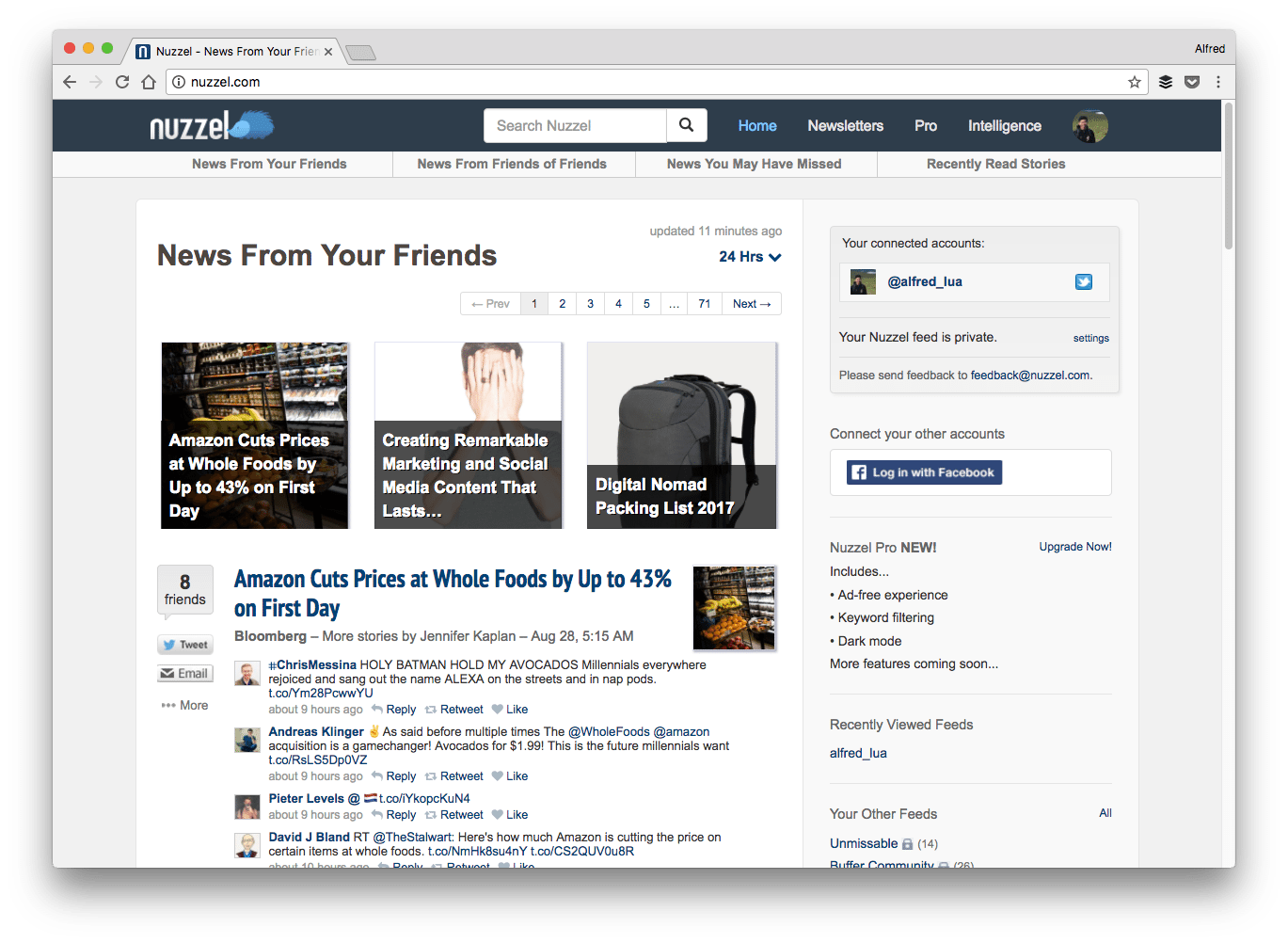
Task: Open alfred_lua recently viewed feed
Action: click(858, 753)
